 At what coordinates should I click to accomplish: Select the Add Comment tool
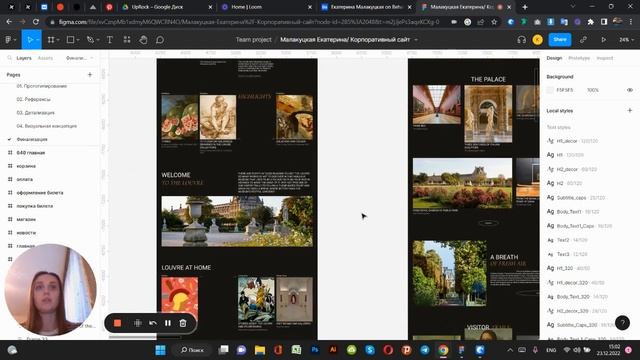[160, 40]
